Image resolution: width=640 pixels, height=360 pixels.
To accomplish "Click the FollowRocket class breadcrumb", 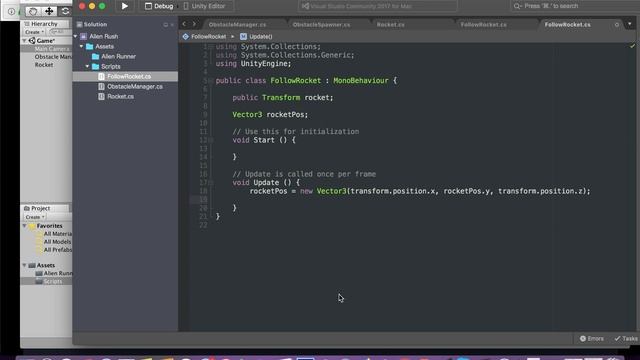I will click(x=204, y=36).
